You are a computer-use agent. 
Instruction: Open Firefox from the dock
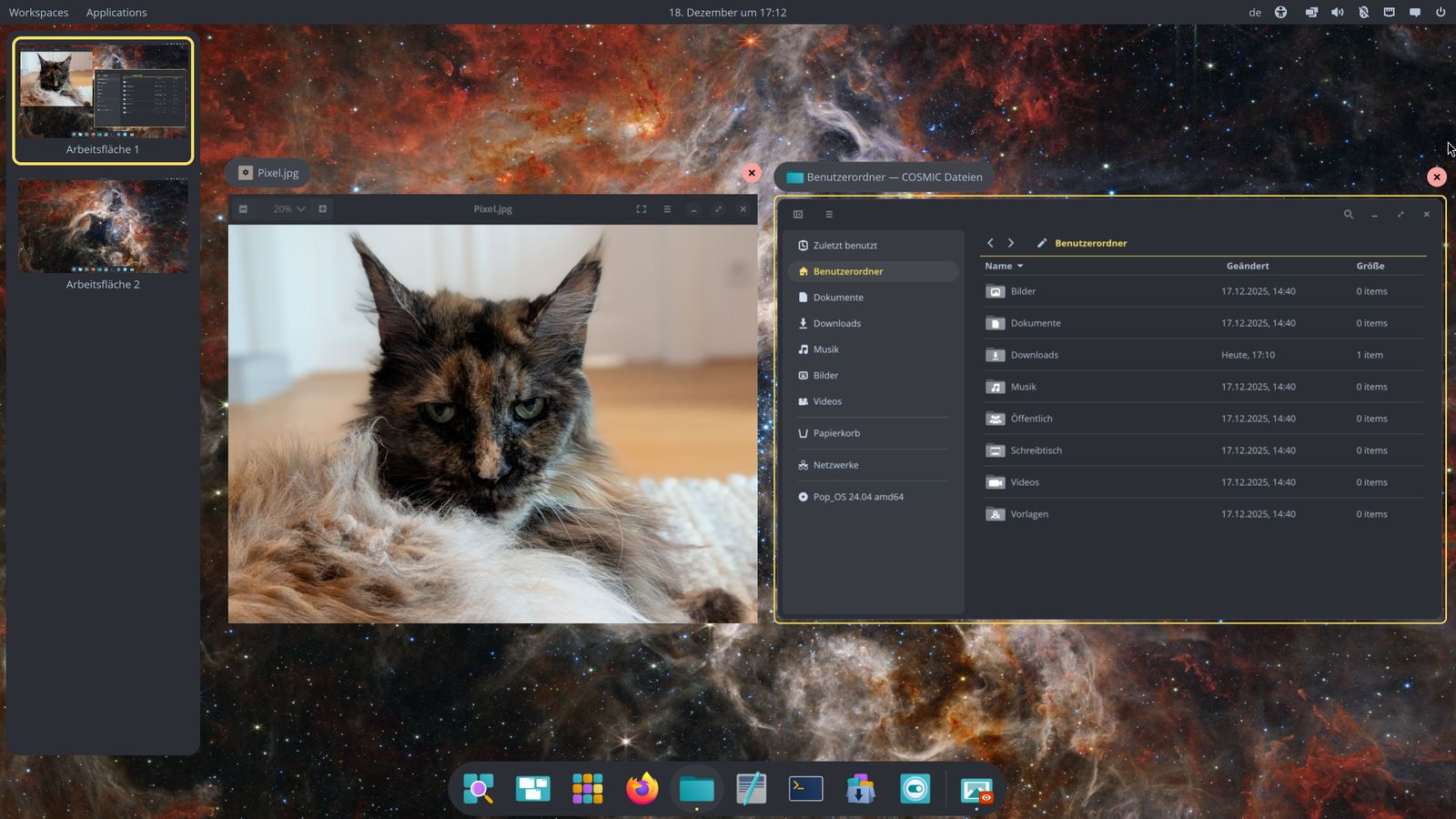coord(642,789)
